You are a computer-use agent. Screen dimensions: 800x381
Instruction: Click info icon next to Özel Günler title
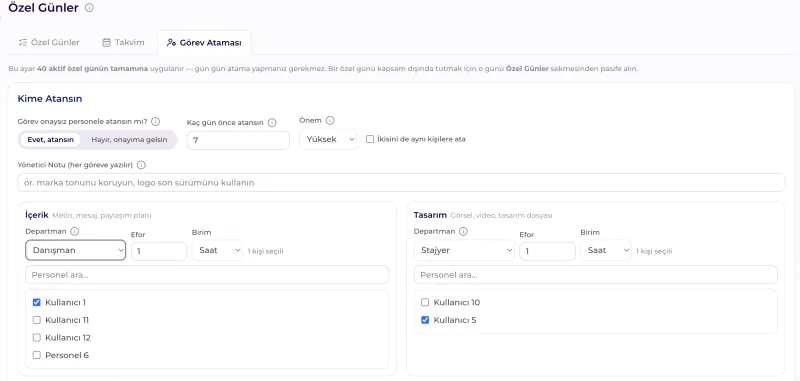point(89,8)
